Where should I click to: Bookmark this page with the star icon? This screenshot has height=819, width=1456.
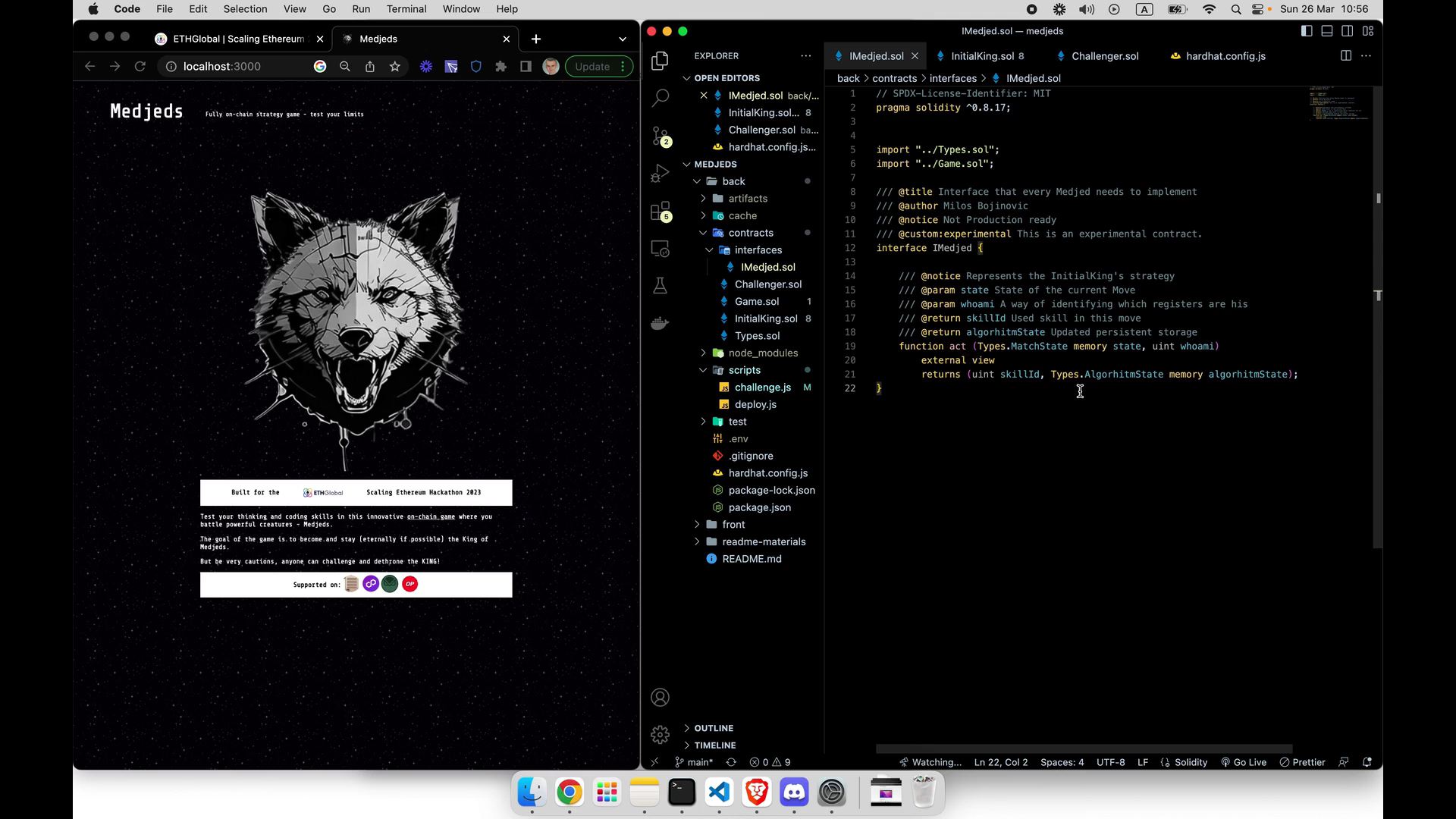click(x=394, y=67)
